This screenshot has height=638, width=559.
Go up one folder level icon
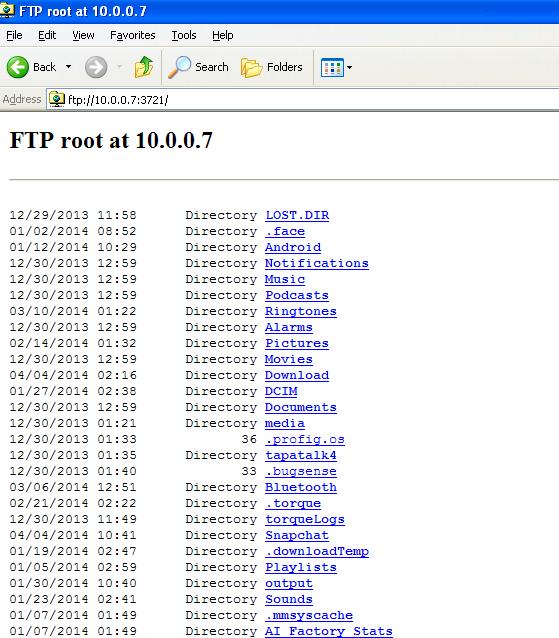point(144,67)
